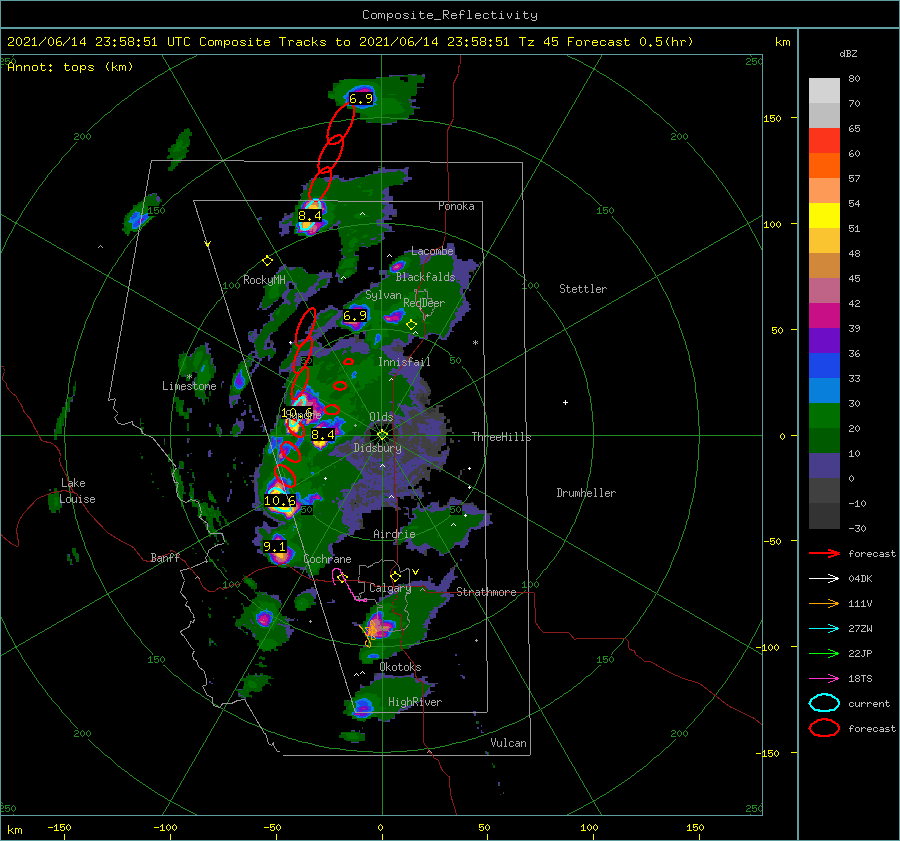The width and height of the screenshot is (900, 841).
Task: Click the asterisk marker above Limestone label
Action: coord(189,377)
